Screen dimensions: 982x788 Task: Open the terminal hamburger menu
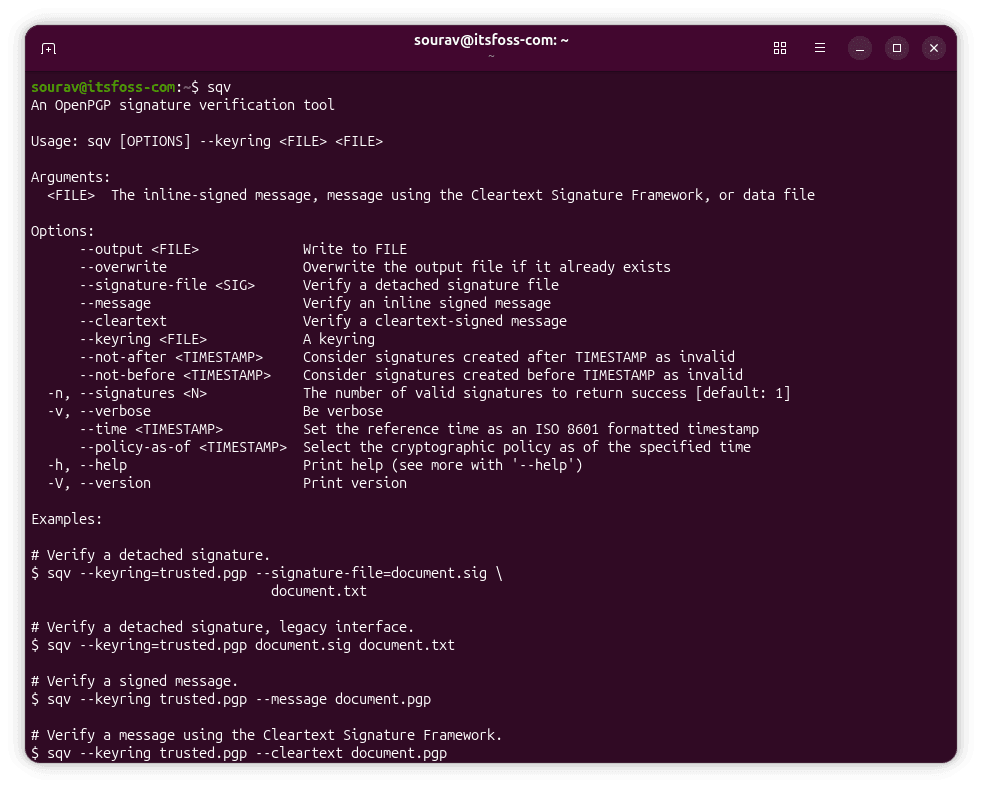[820, 48]
